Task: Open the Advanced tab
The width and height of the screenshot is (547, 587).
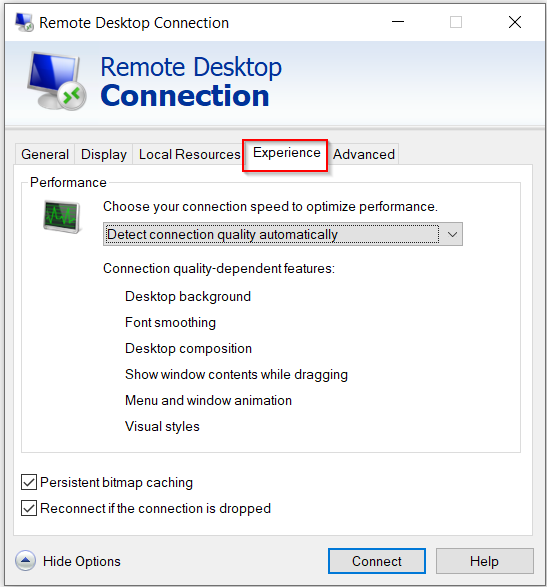Action: 364,154
